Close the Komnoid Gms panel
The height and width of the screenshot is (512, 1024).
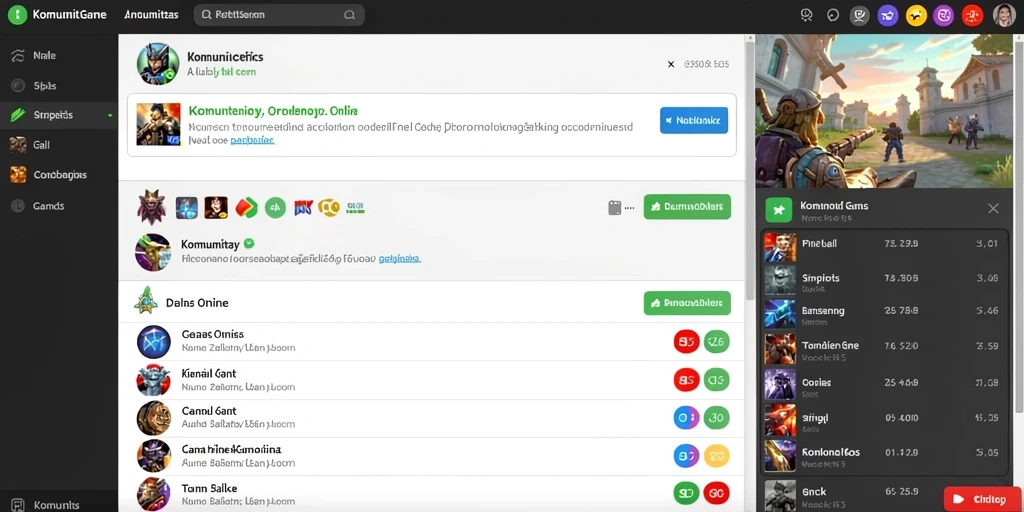[993, 209]
